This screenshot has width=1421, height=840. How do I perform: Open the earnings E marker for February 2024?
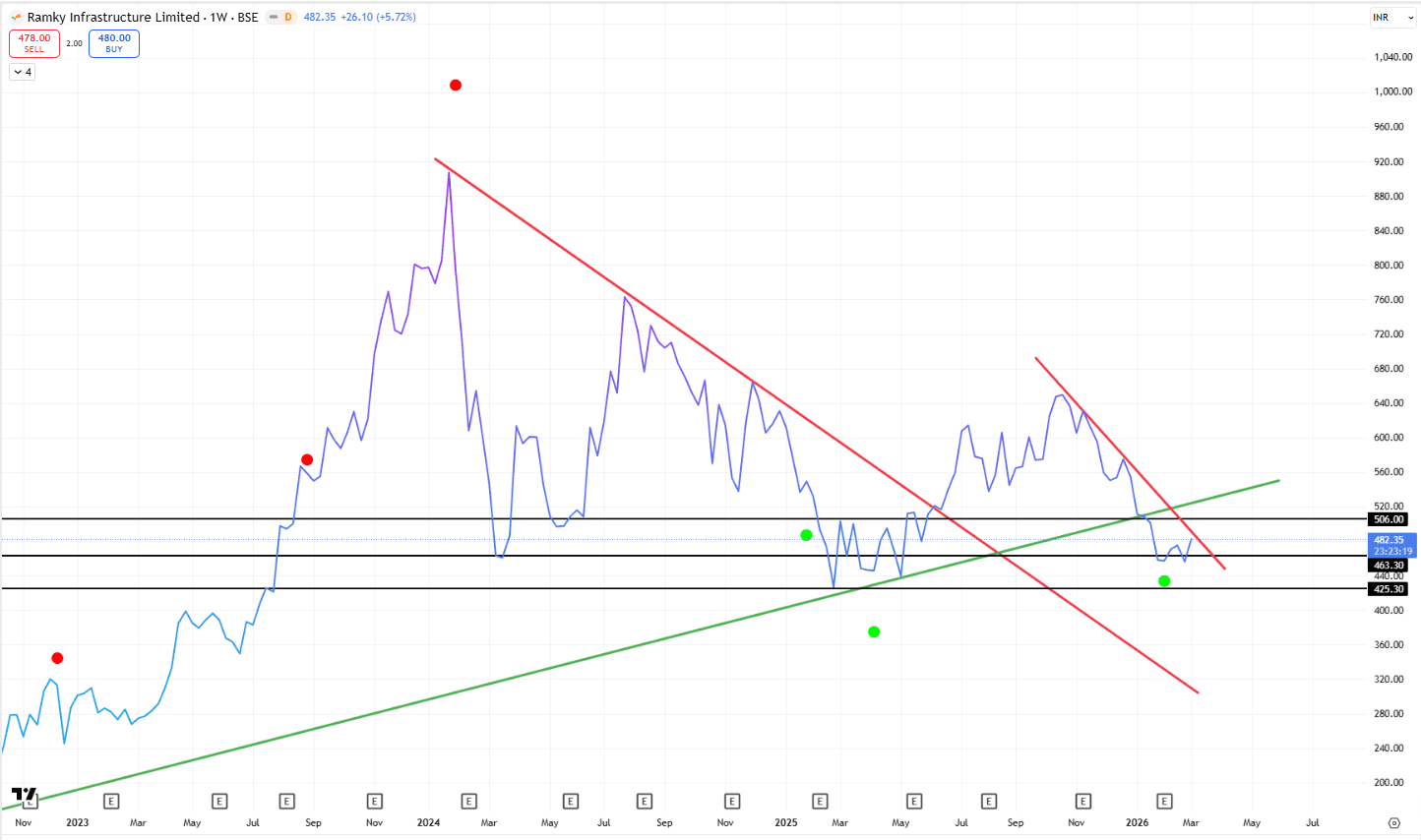pos(468,802)
